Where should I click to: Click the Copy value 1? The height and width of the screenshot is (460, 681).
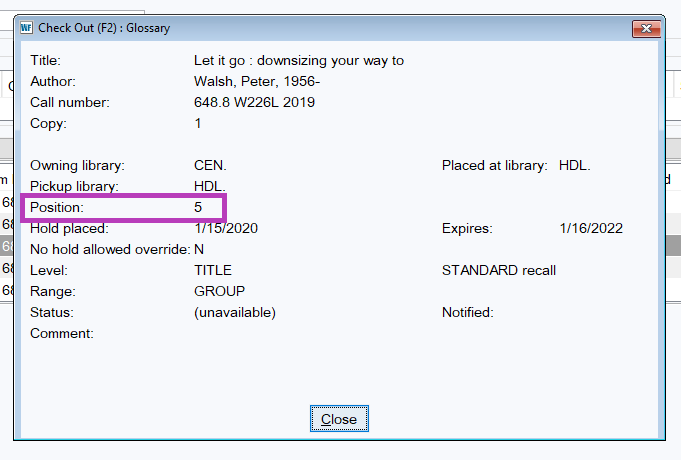coord(198,123)
